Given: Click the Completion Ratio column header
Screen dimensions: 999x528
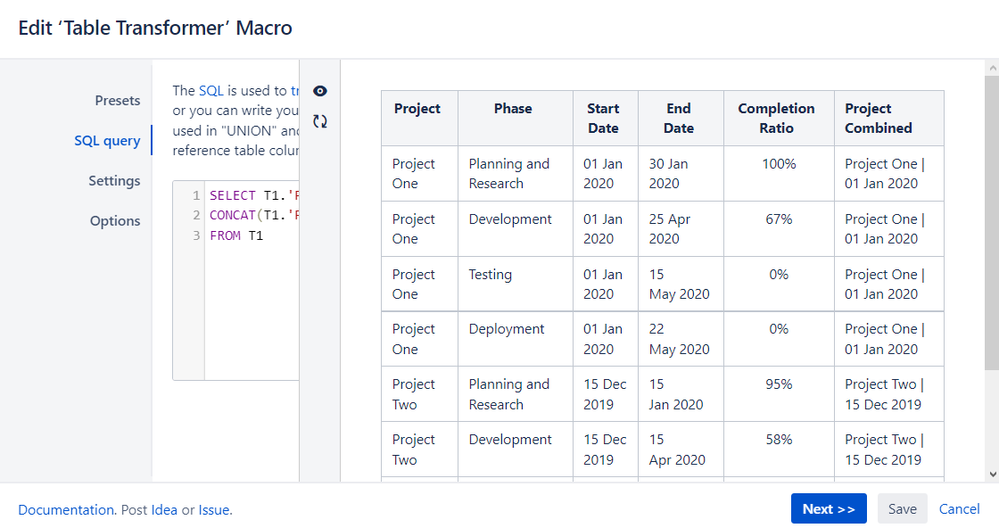Looking at the screenshot, I should pyautogui.click(x=776, y=118).
